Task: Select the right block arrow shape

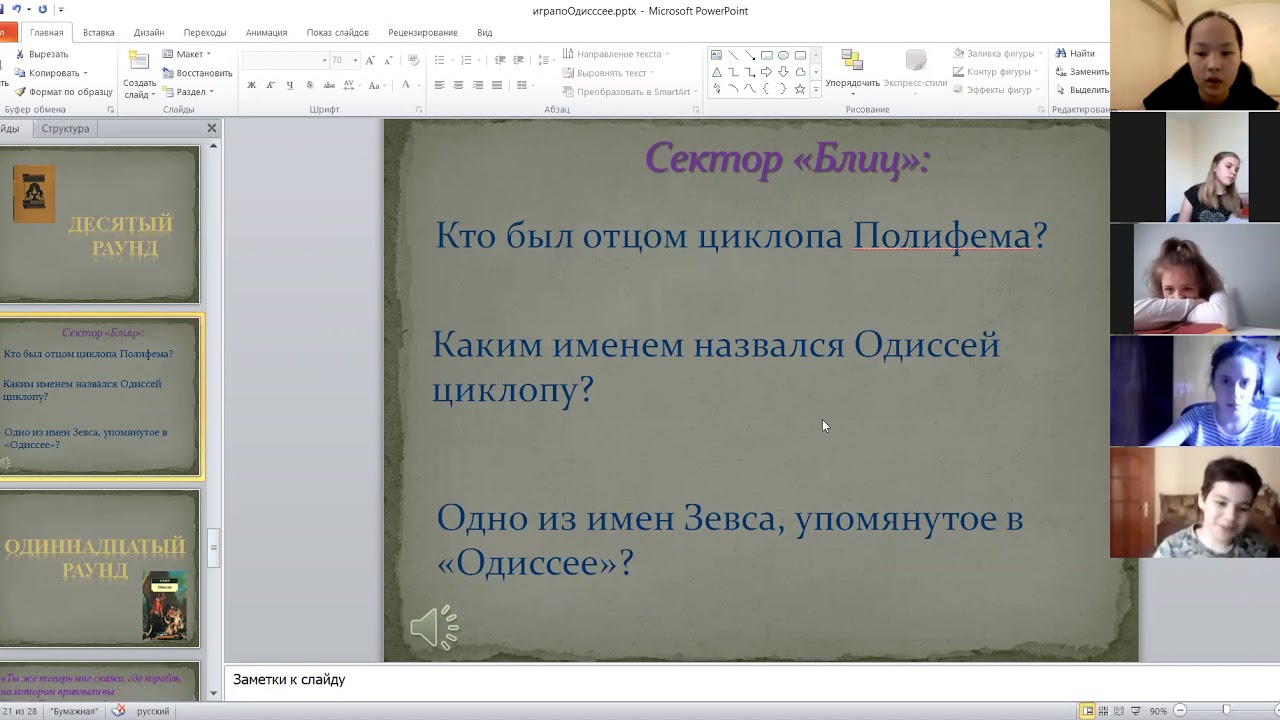Action: pyautogui.click(x=766, y=72)
